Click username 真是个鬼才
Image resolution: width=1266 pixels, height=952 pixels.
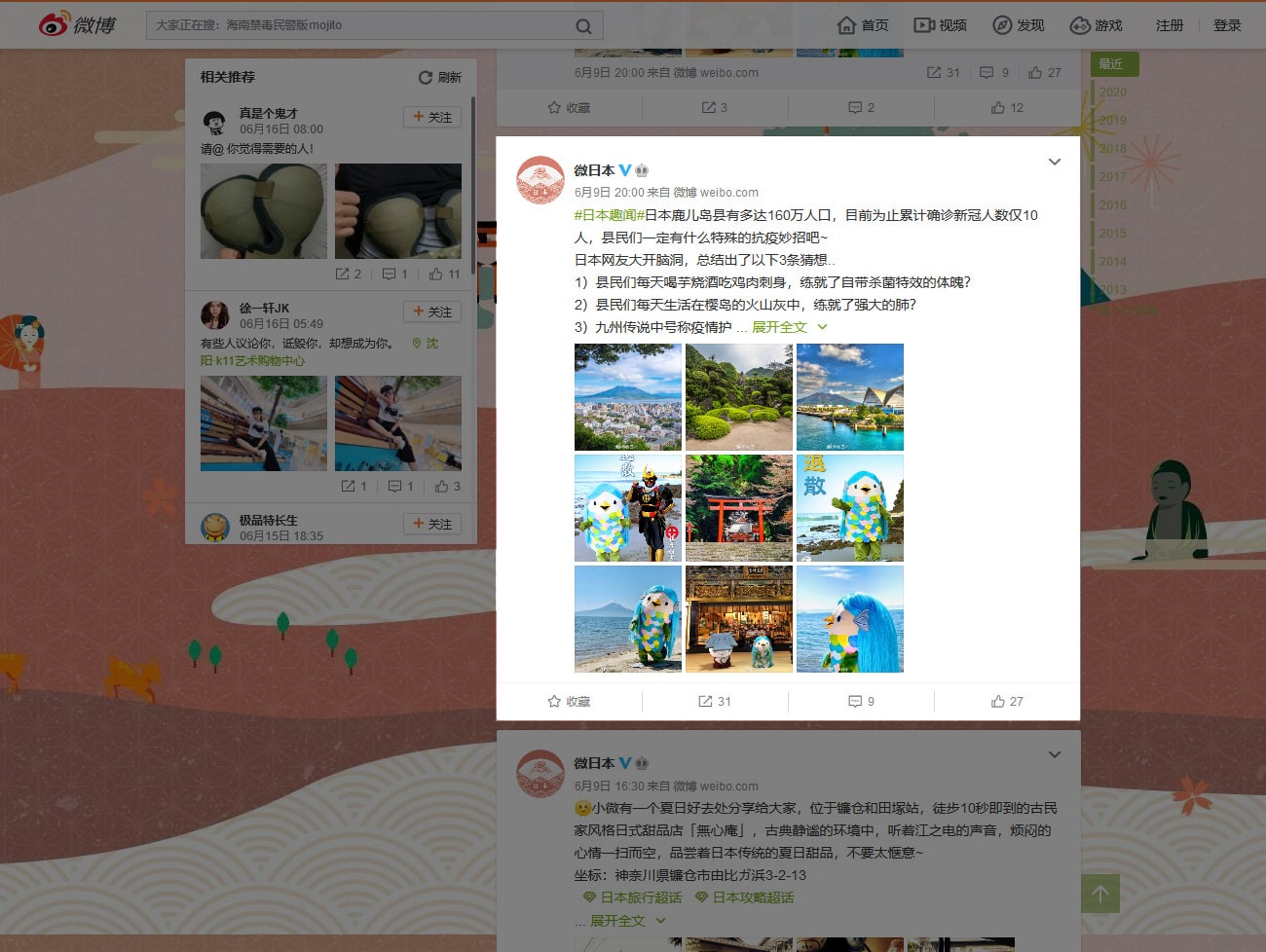pos(269,113)
